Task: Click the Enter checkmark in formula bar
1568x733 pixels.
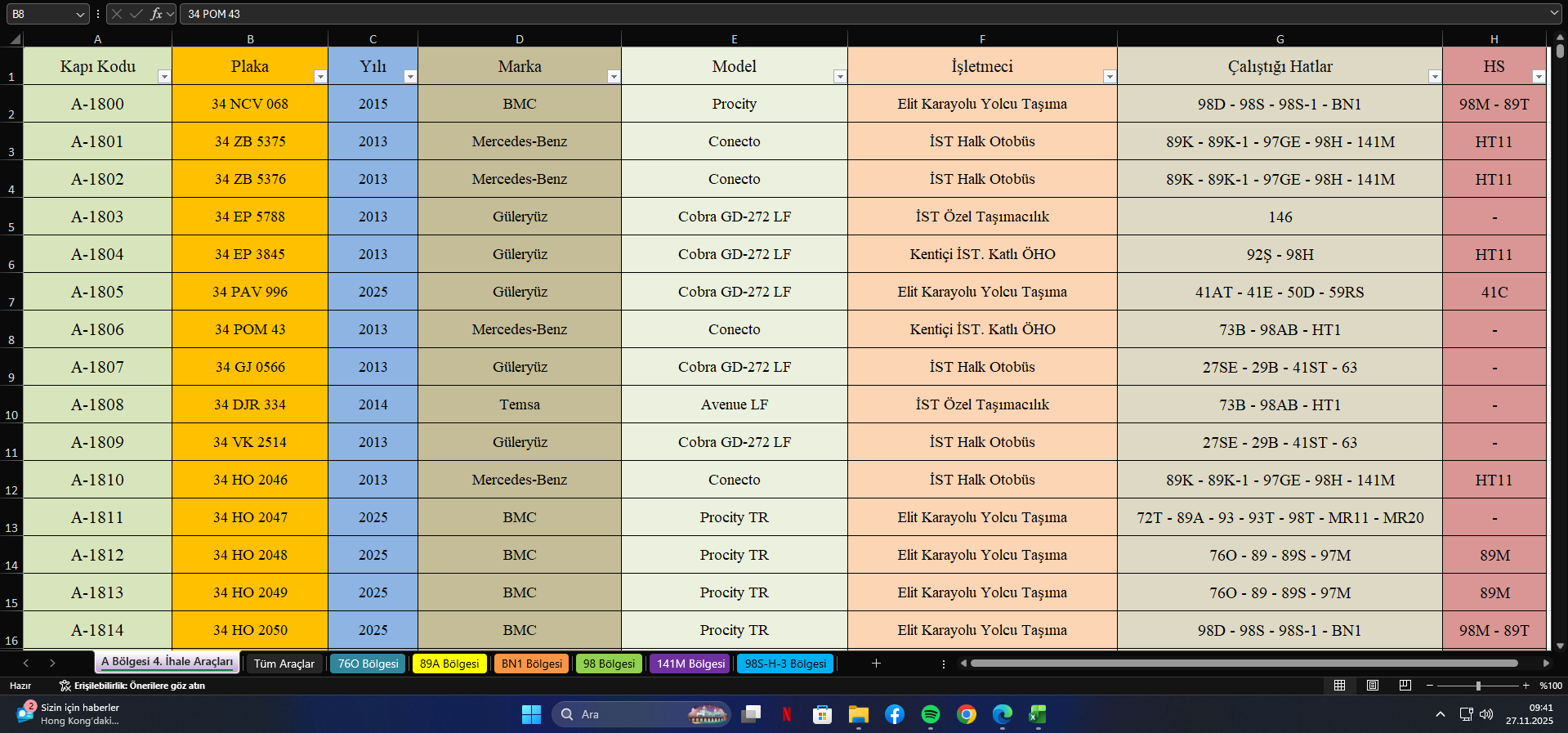Action: click(136, 14)
